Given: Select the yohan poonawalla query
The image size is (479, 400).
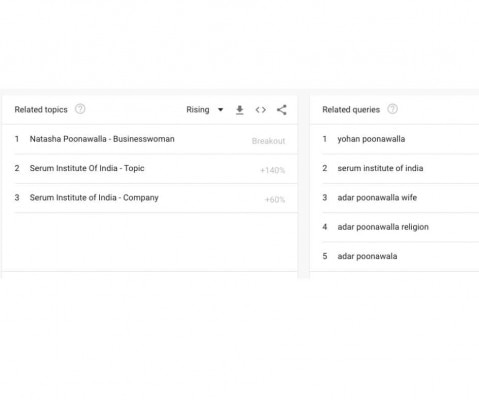Looking at the screenshot, I should point(371,139).
